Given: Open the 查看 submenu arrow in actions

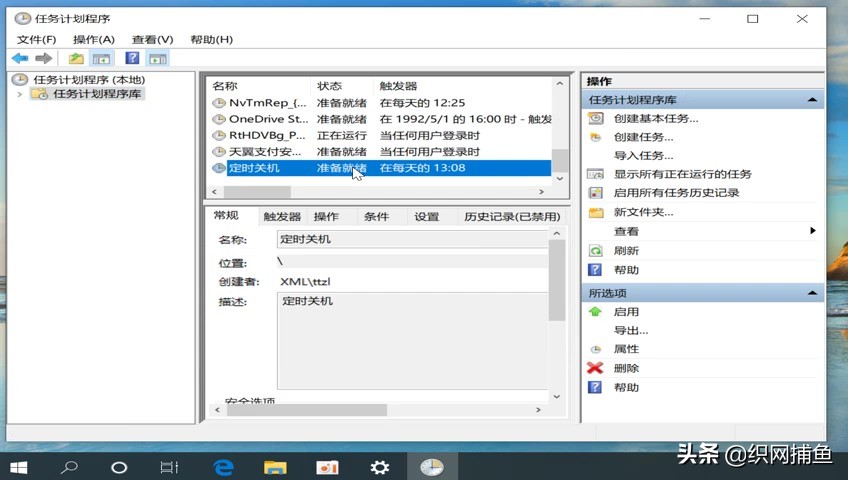Looking at the screenshot, I should click(x=813, y=231).
